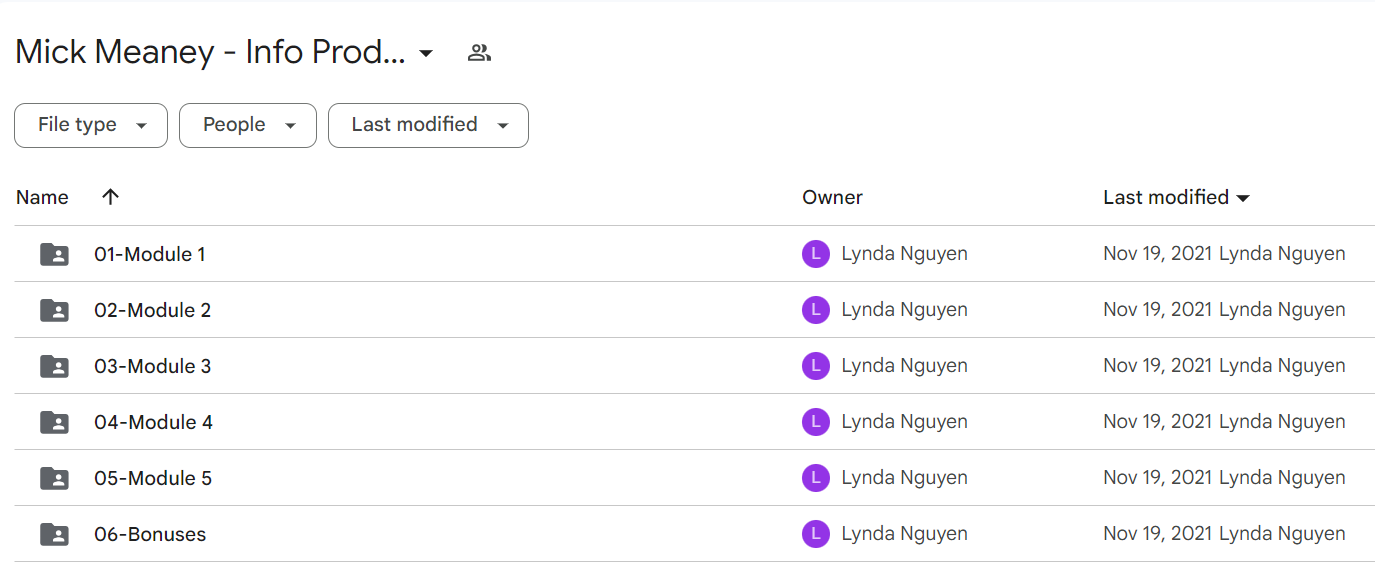Click the Name sort direction arrow

coord(110,197)
